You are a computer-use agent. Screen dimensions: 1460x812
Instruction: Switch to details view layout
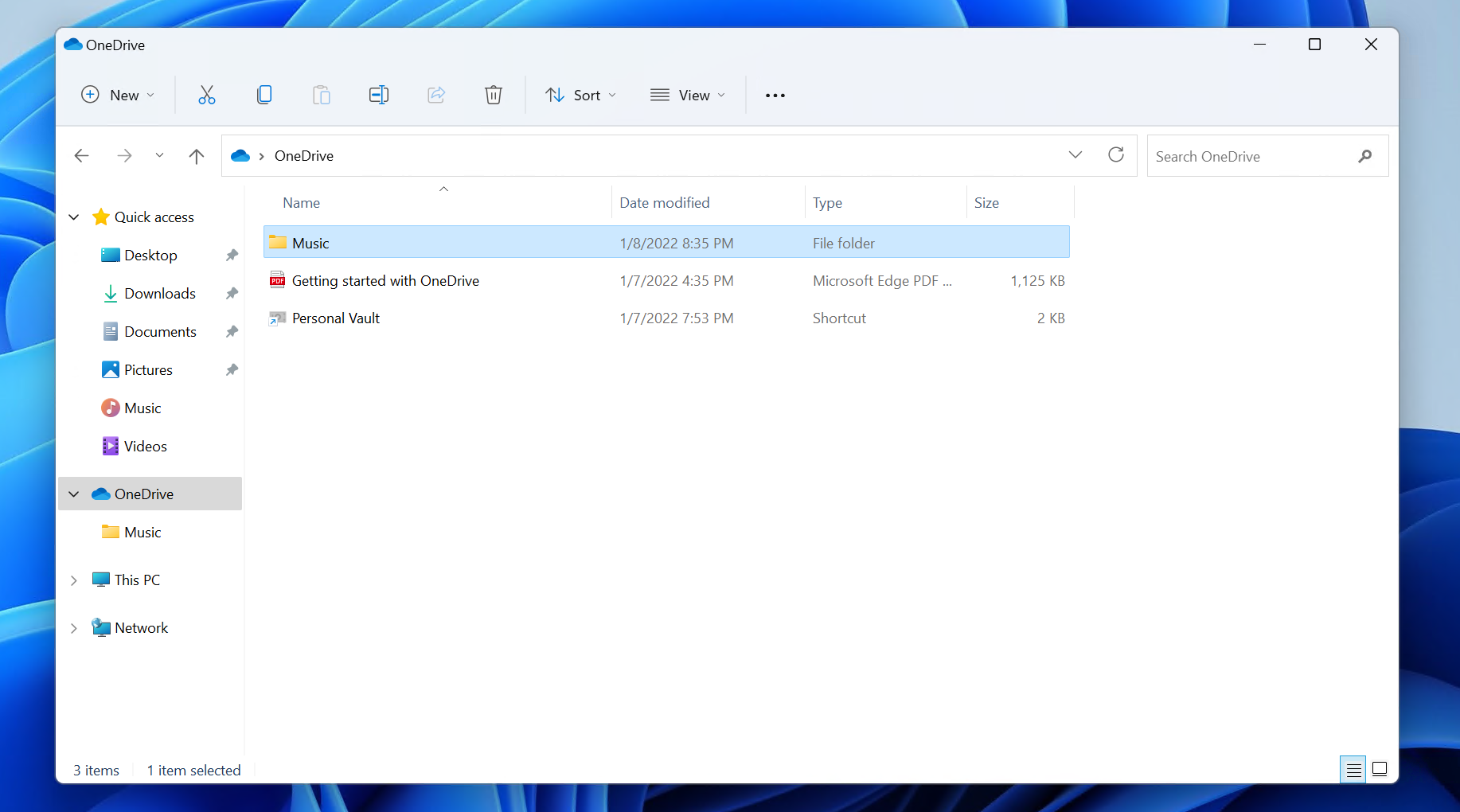pos(1353,770)
